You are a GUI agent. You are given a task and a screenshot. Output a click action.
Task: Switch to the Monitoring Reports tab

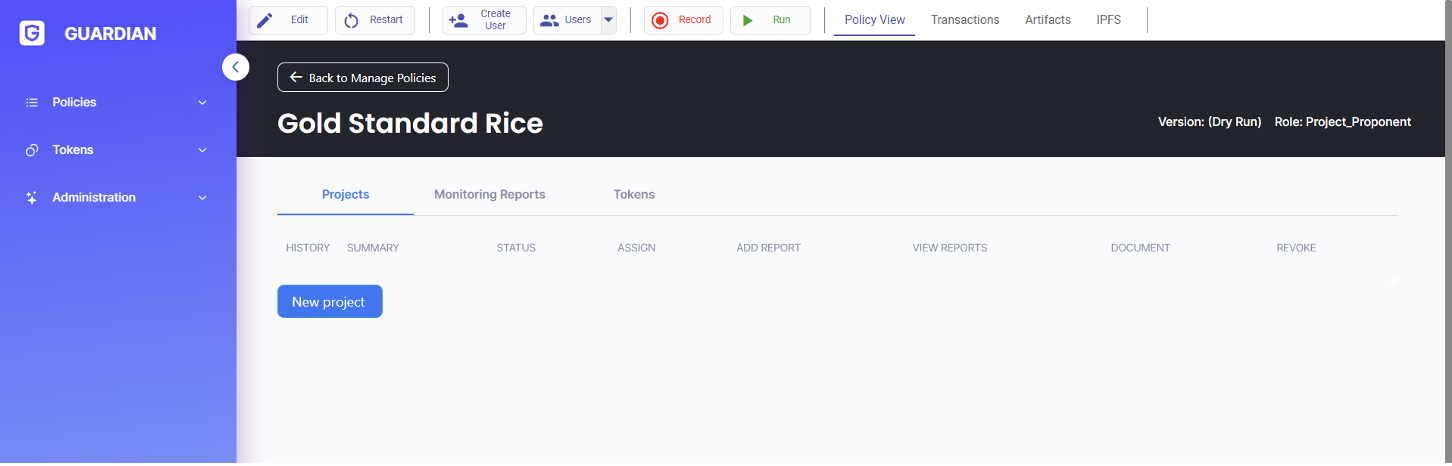tap(489, 194)
